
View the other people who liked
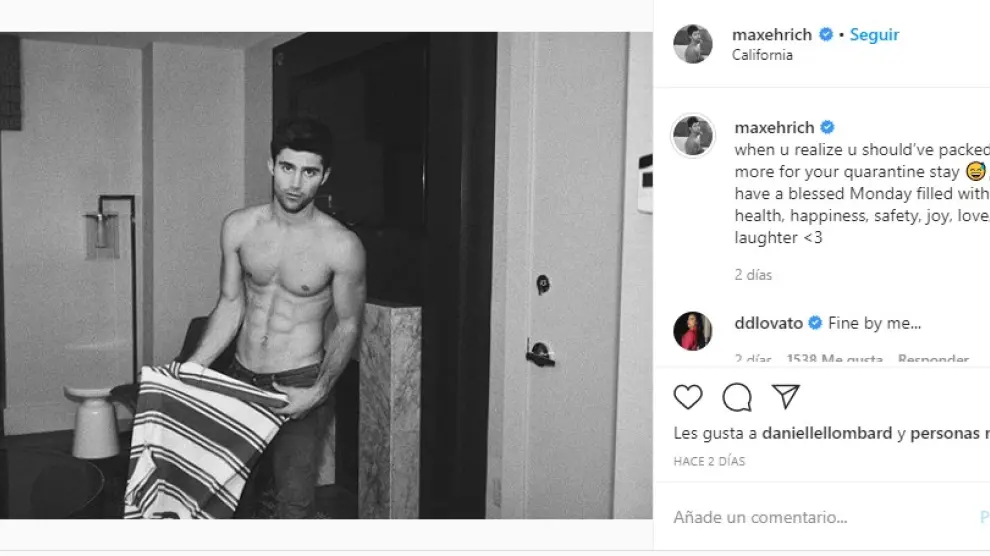pos(949,433)
